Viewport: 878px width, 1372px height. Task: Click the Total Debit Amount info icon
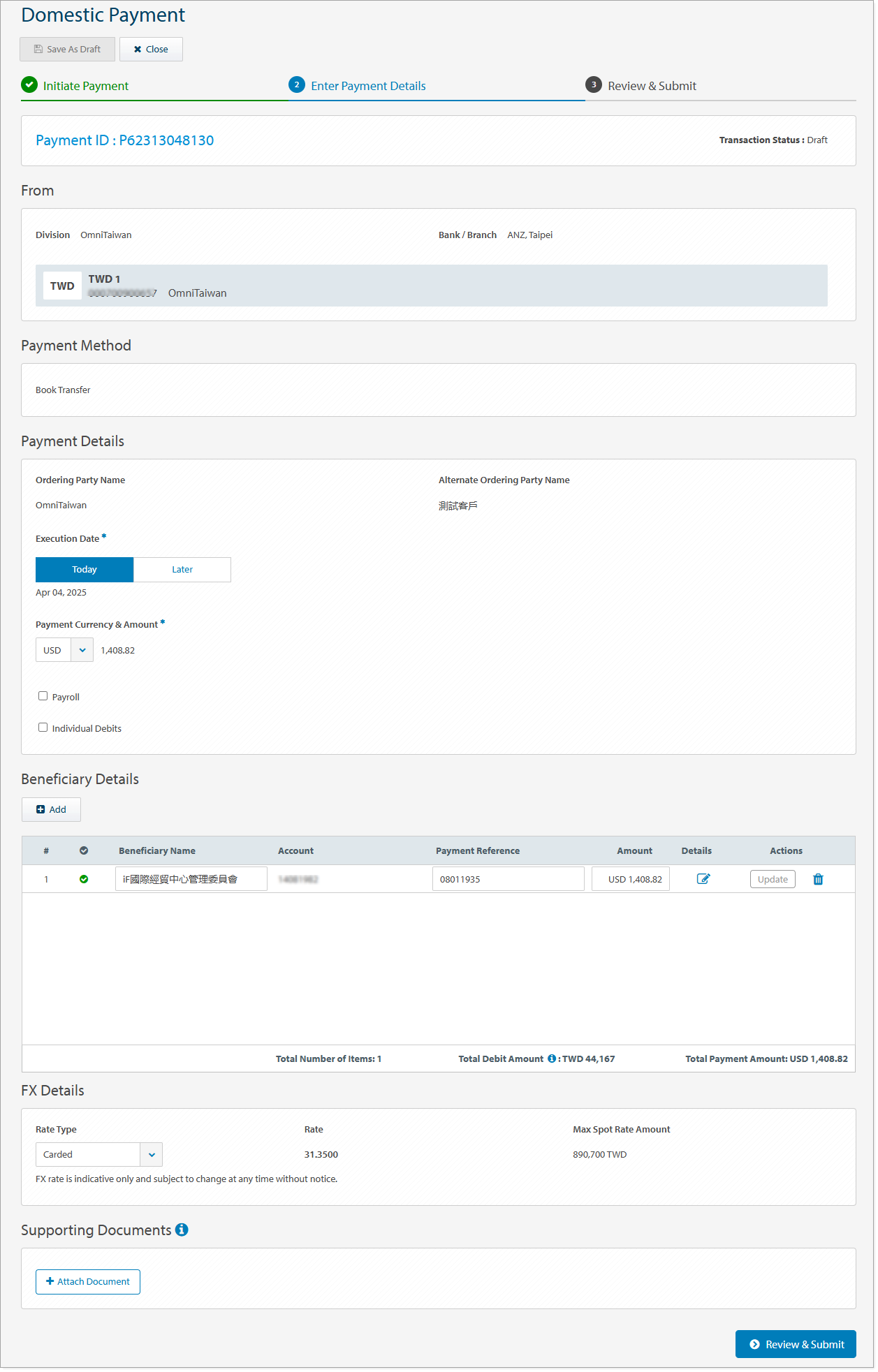(552, 1058)
